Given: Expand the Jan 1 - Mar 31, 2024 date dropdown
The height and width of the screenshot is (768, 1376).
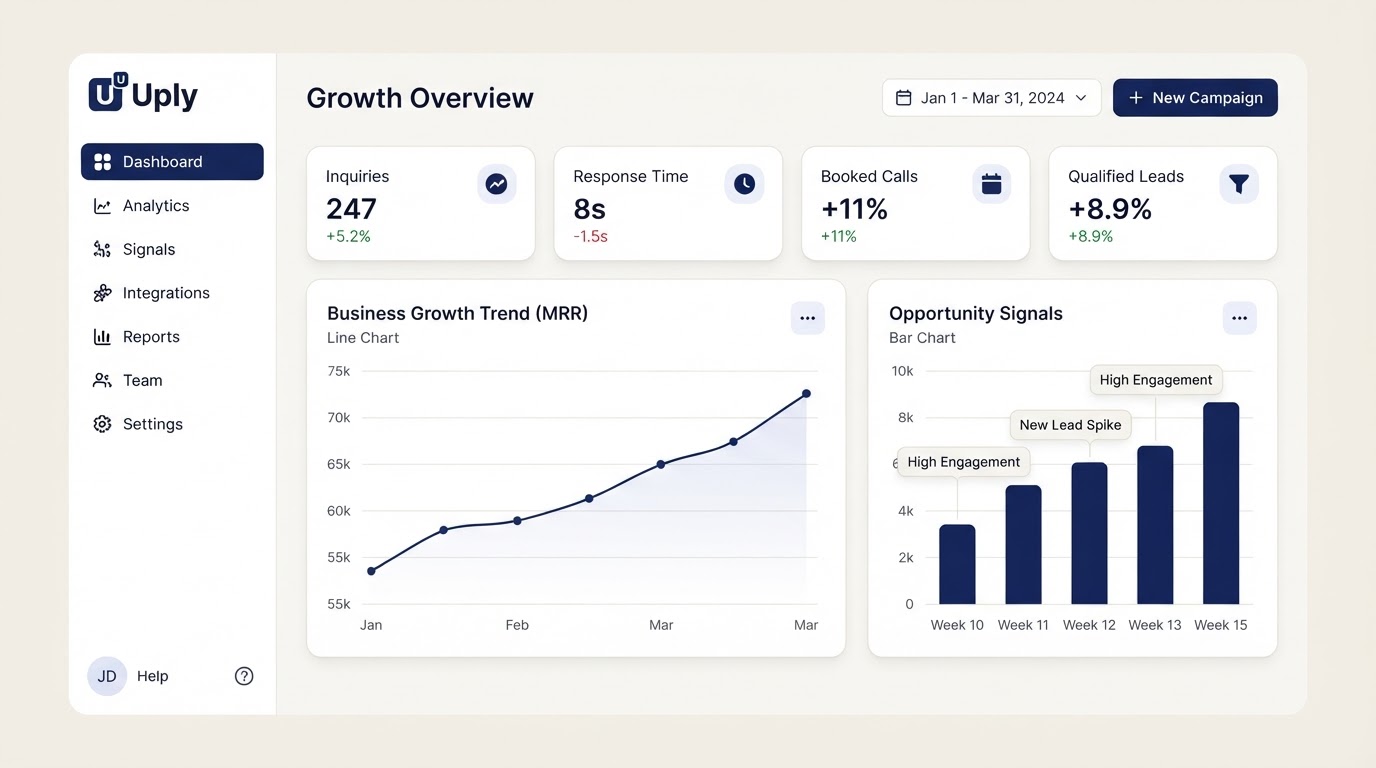Looking at the screenshot, I should pos(991,98).
